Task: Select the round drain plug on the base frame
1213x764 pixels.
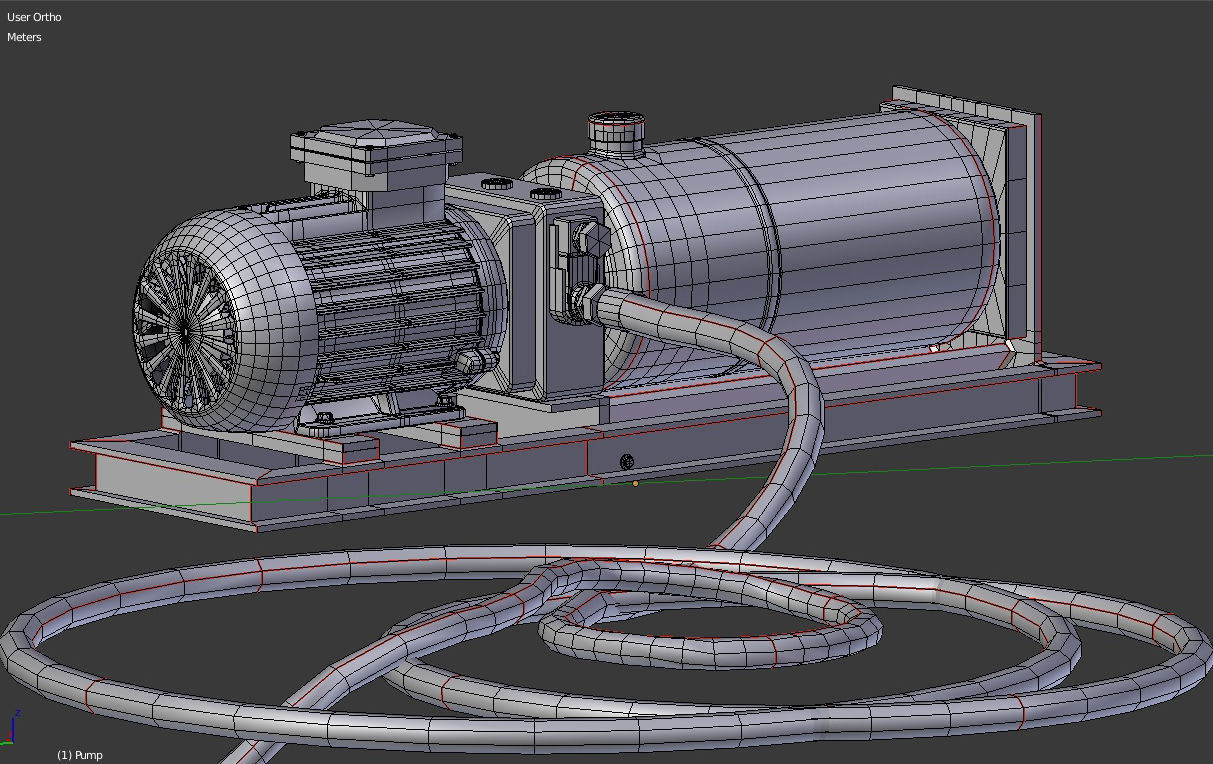Action: (x=627, y=462)
